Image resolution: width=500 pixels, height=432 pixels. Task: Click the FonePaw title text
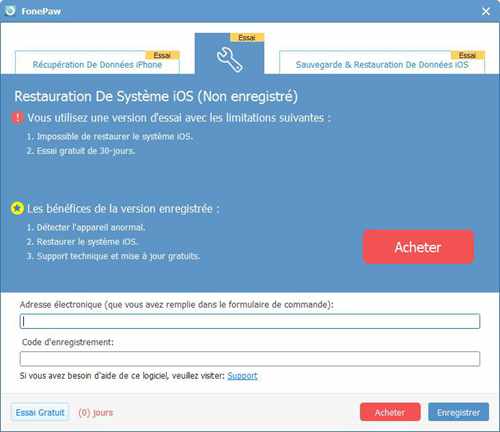[41, 11]
